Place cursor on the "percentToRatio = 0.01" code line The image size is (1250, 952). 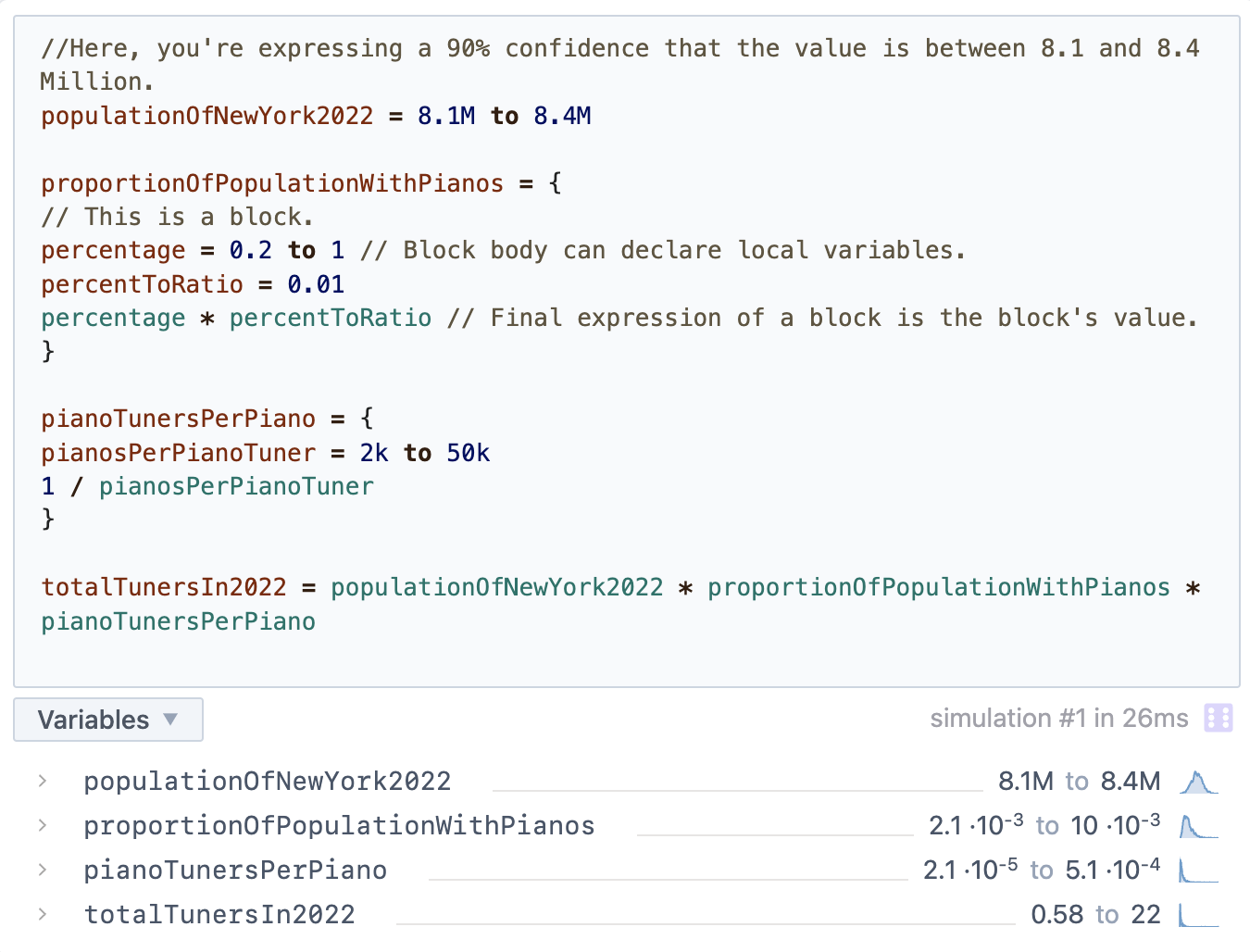click(x=192, y=284)
